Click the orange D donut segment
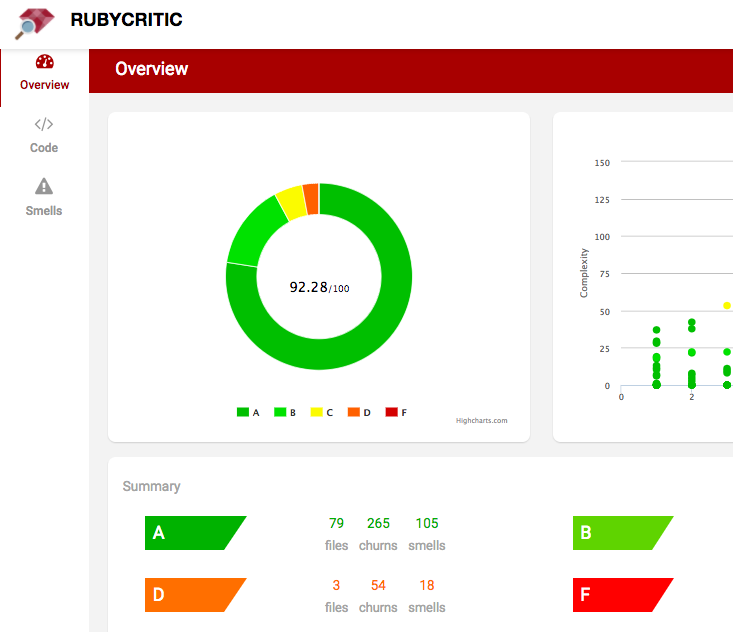The image size is (733, 632). click(x=312, y=199)
